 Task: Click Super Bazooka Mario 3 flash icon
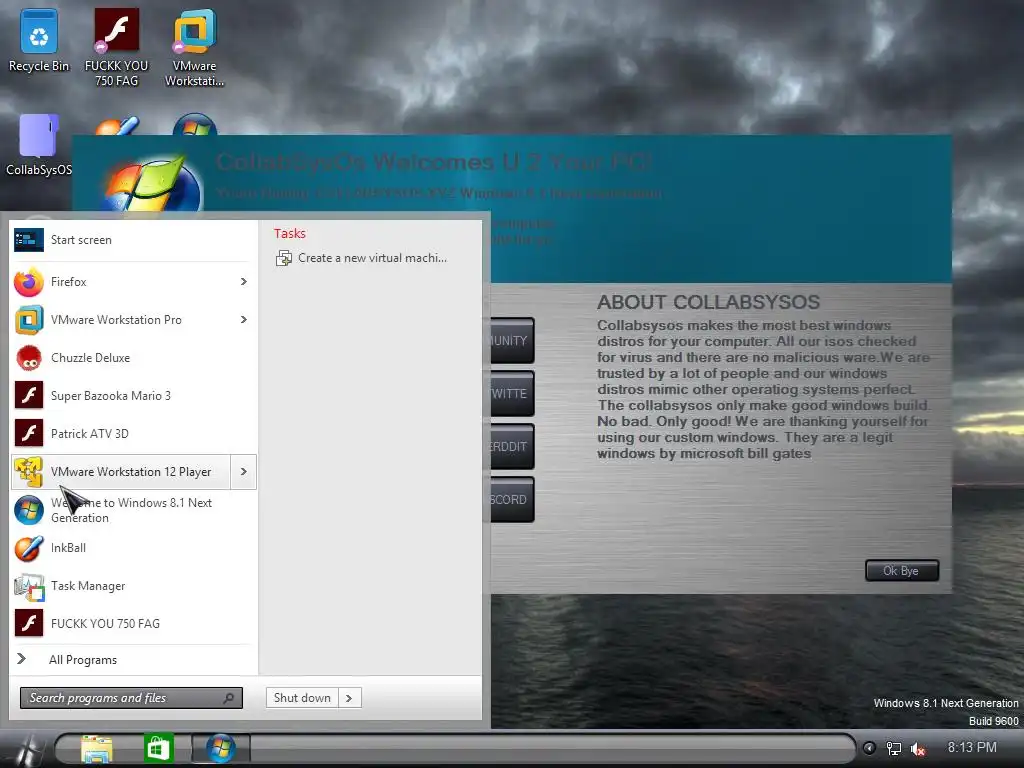tap(29, 396)
